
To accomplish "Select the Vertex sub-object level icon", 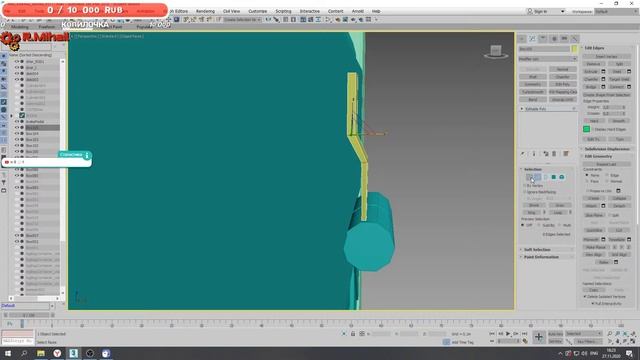I will (x=529, y=177).
